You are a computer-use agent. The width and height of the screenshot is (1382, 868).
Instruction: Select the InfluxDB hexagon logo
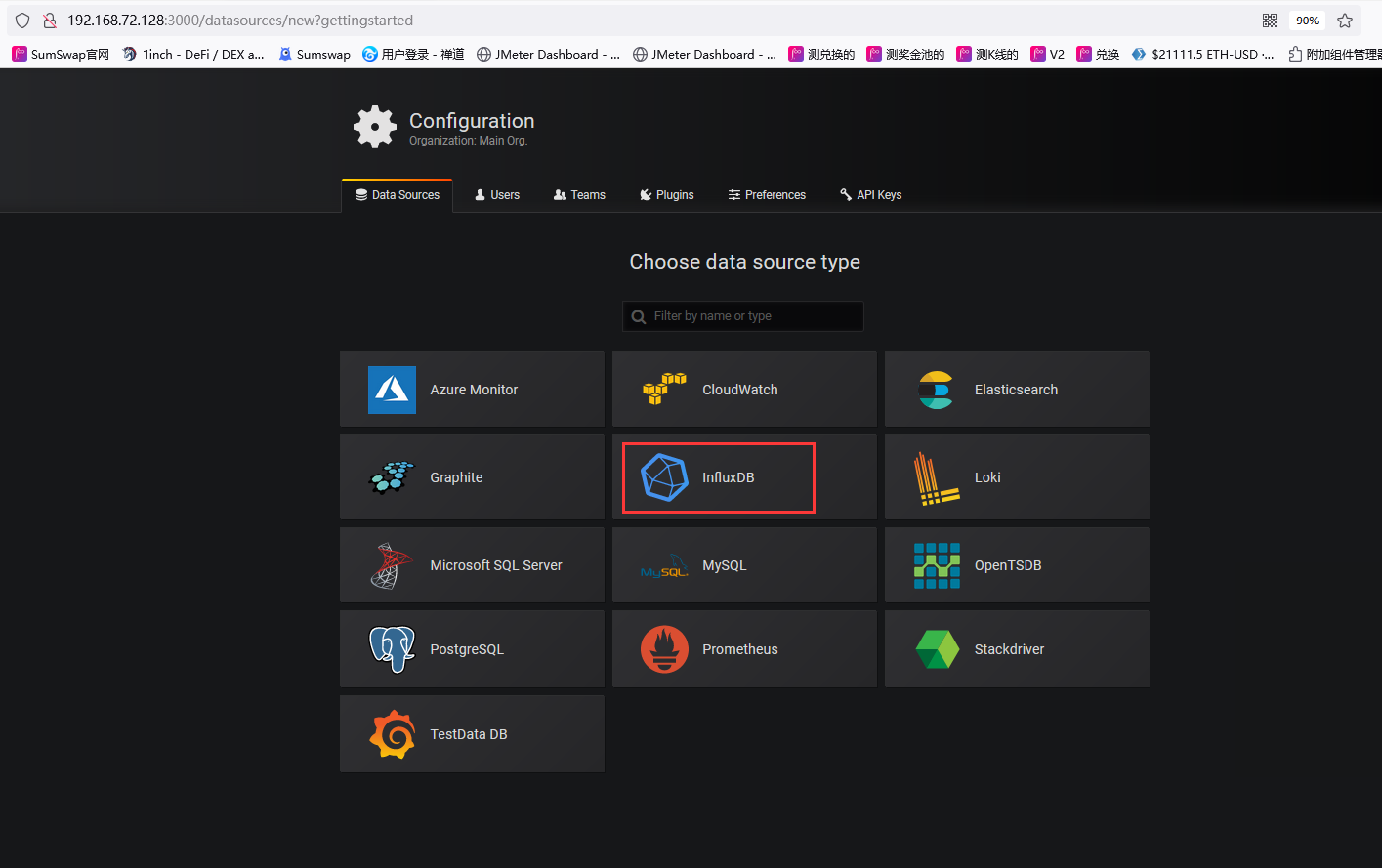[x=664, y=477]
